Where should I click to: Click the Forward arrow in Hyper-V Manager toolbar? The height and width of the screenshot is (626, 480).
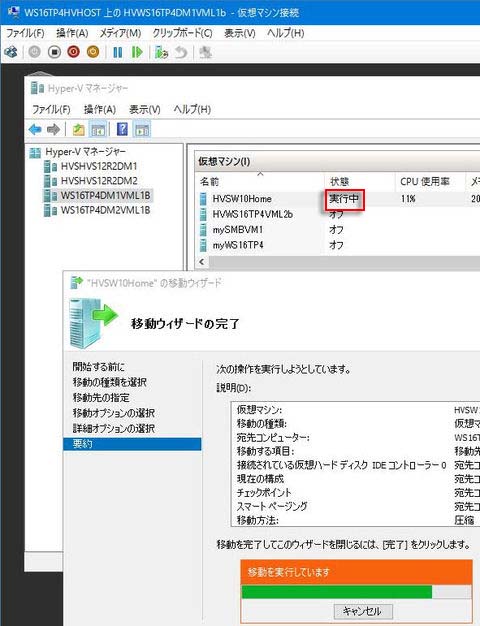click(53, 129)
